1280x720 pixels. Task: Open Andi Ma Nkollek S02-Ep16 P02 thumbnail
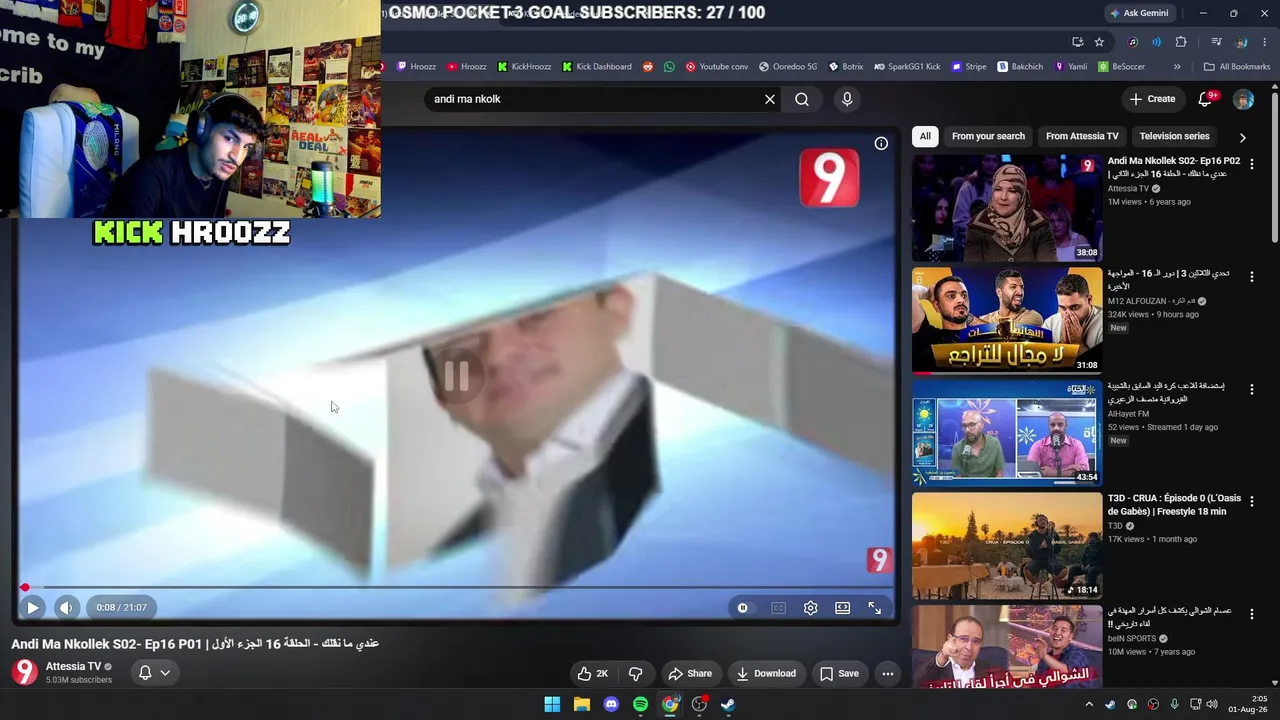[1007, 208]
